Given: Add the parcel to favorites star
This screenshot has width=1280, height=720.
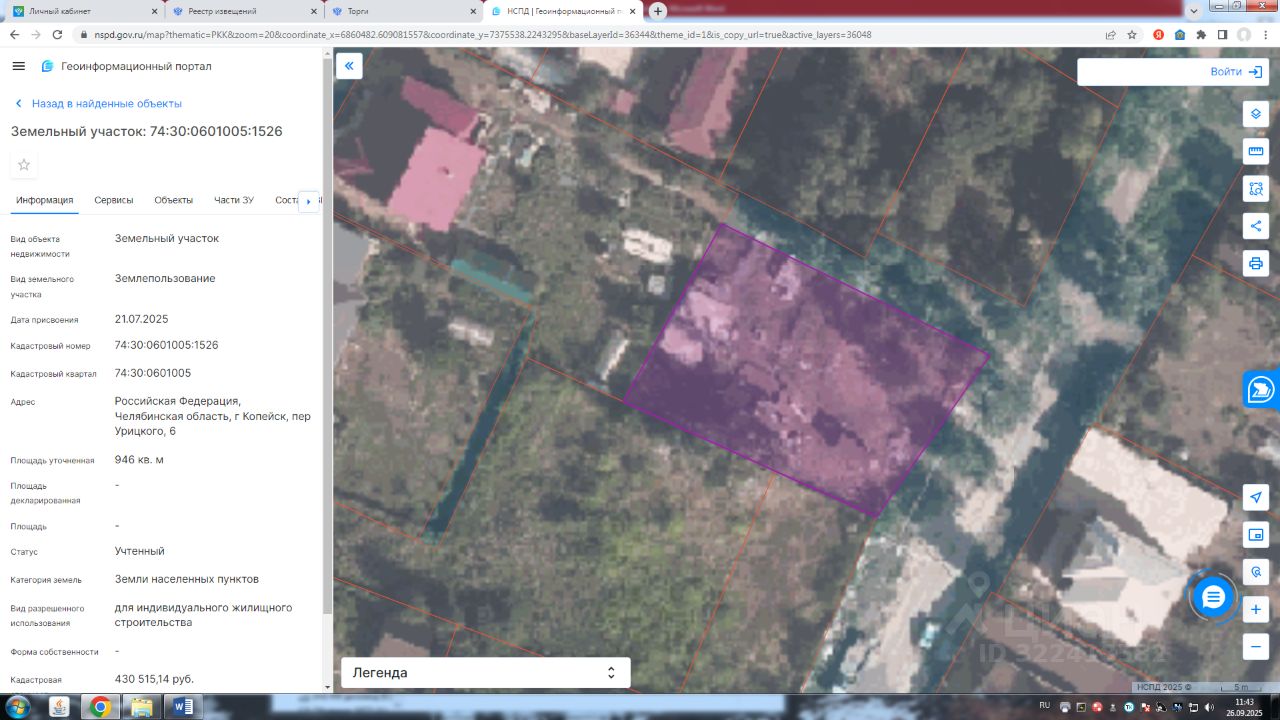Looking at the screenshot, I should tap(24, 165).
